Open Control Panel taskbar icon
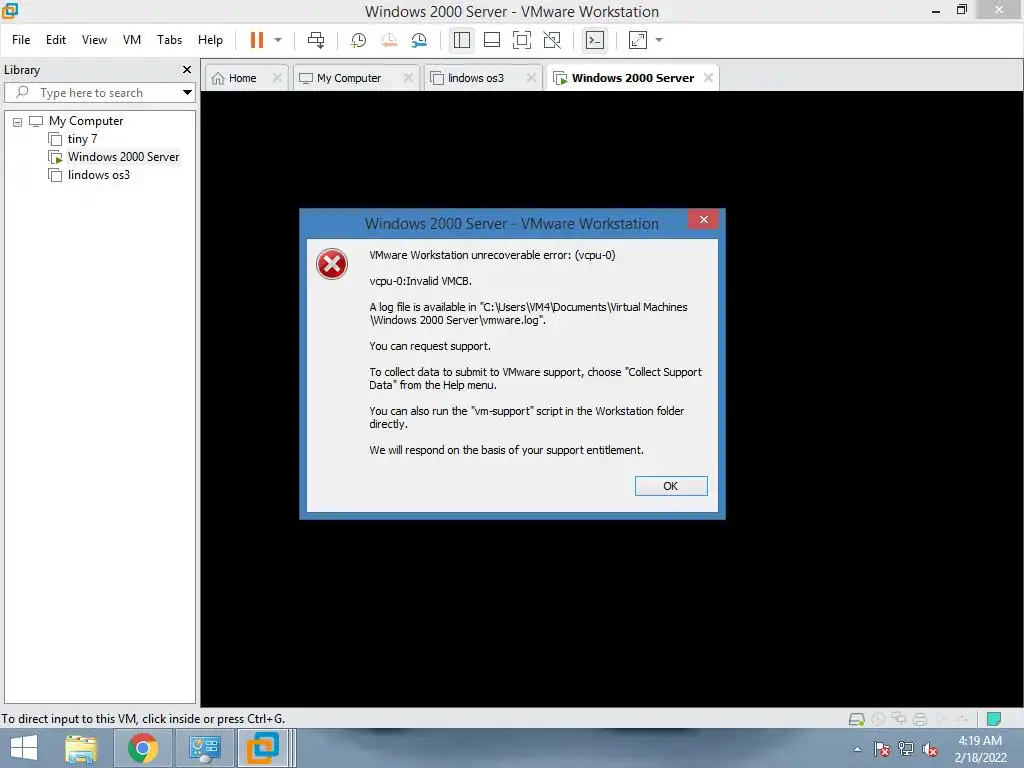This screenshot has width=1024, height=768. pos(204,748)
